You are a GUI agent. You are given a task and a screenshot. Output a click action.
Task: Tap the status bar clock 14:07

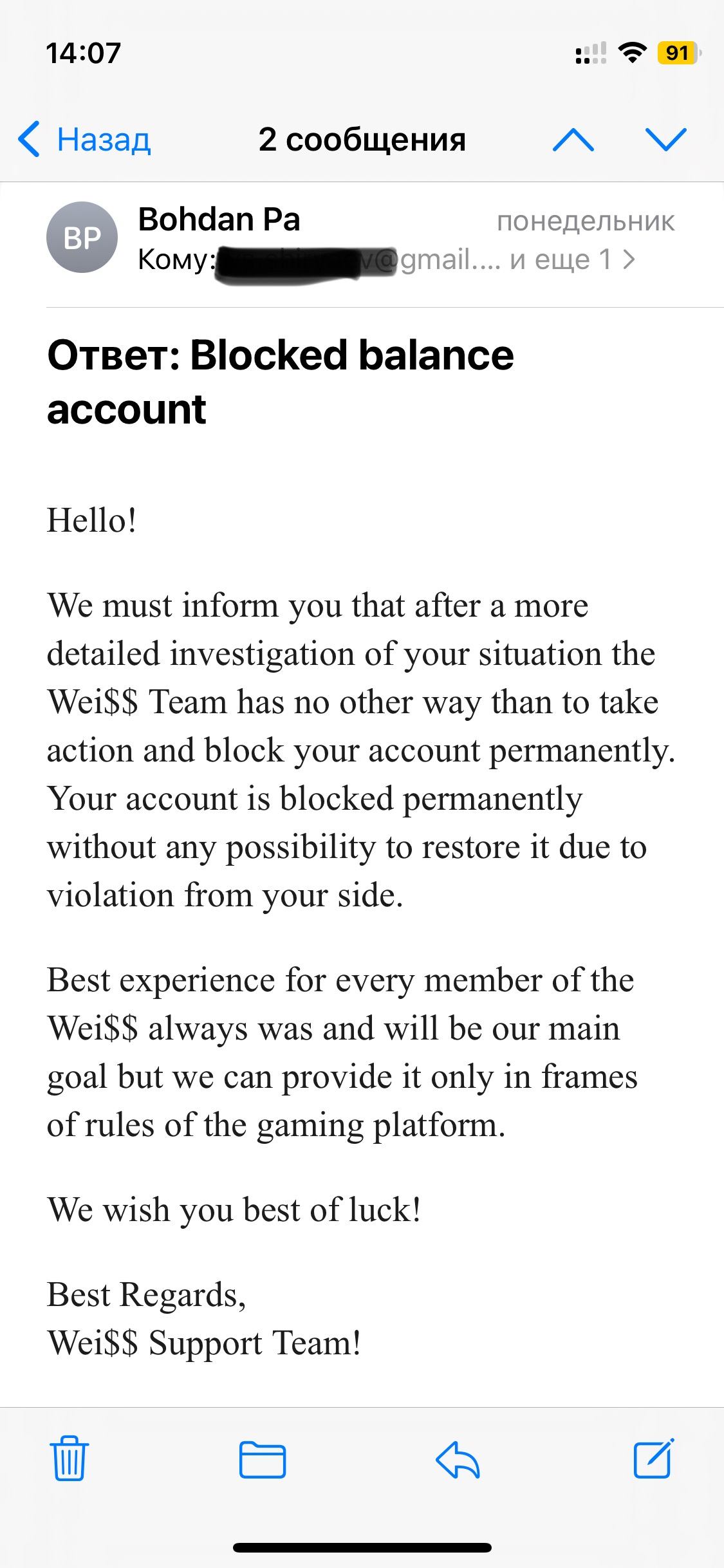coord(83,53)
